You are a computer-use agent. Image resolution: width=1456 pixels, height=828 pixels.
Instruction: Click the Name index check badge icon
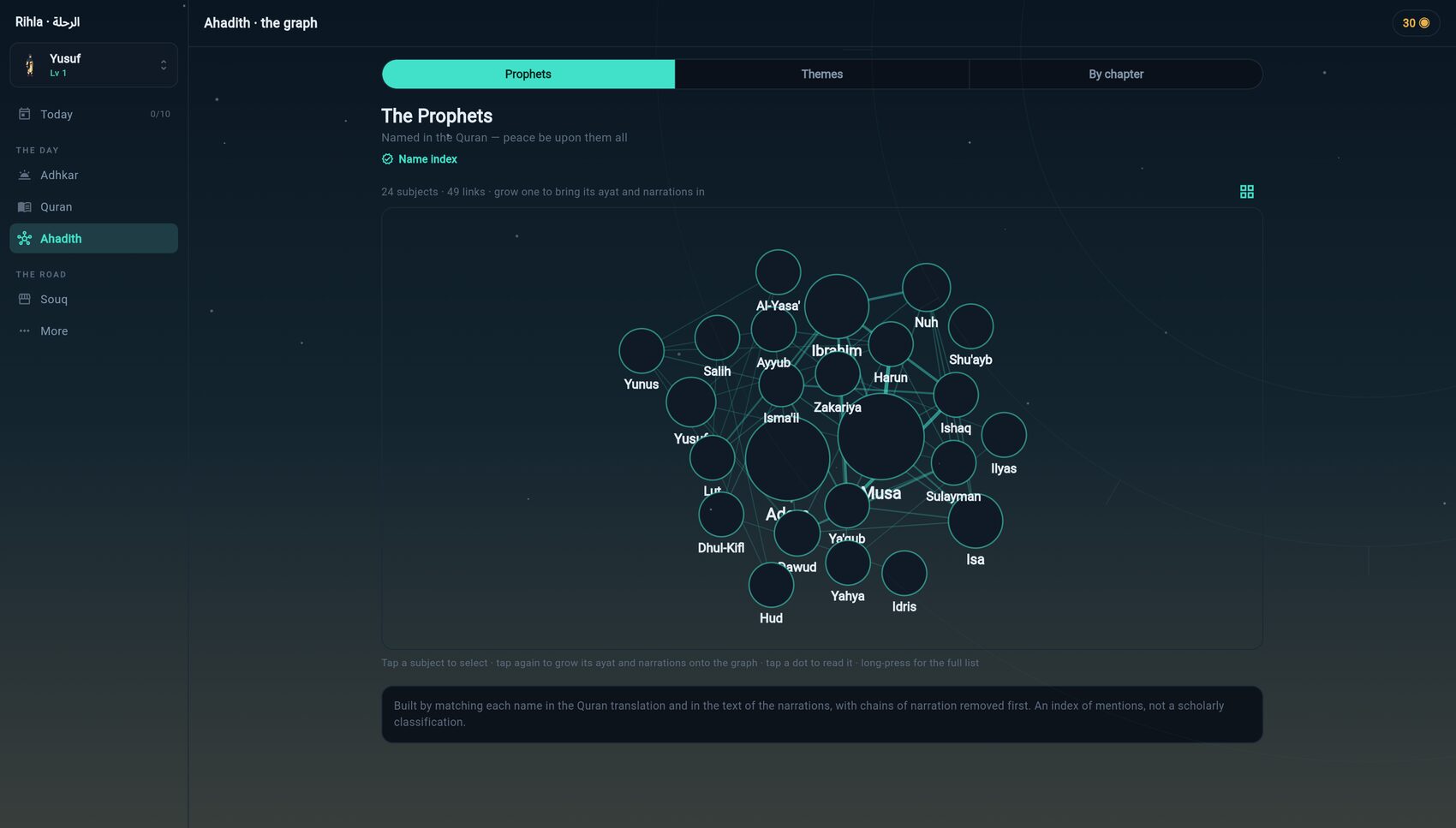pos(387,159)
